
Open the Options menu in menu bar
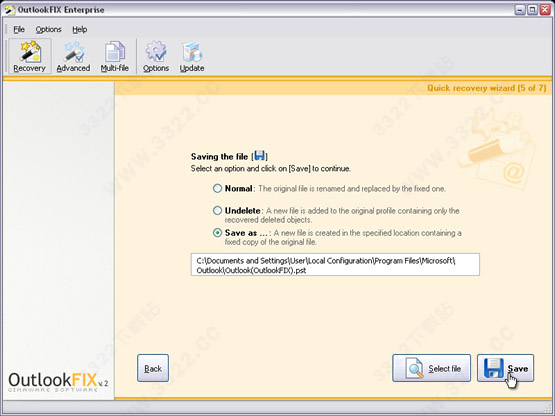pyautogui.click(x=48, y=29)
